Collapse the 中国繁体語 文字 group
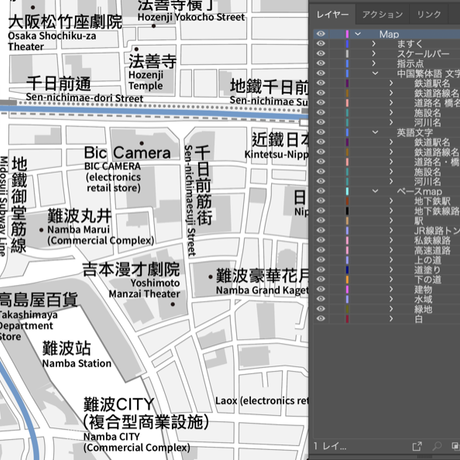This screenshot has width=460, height=460. 375,73
